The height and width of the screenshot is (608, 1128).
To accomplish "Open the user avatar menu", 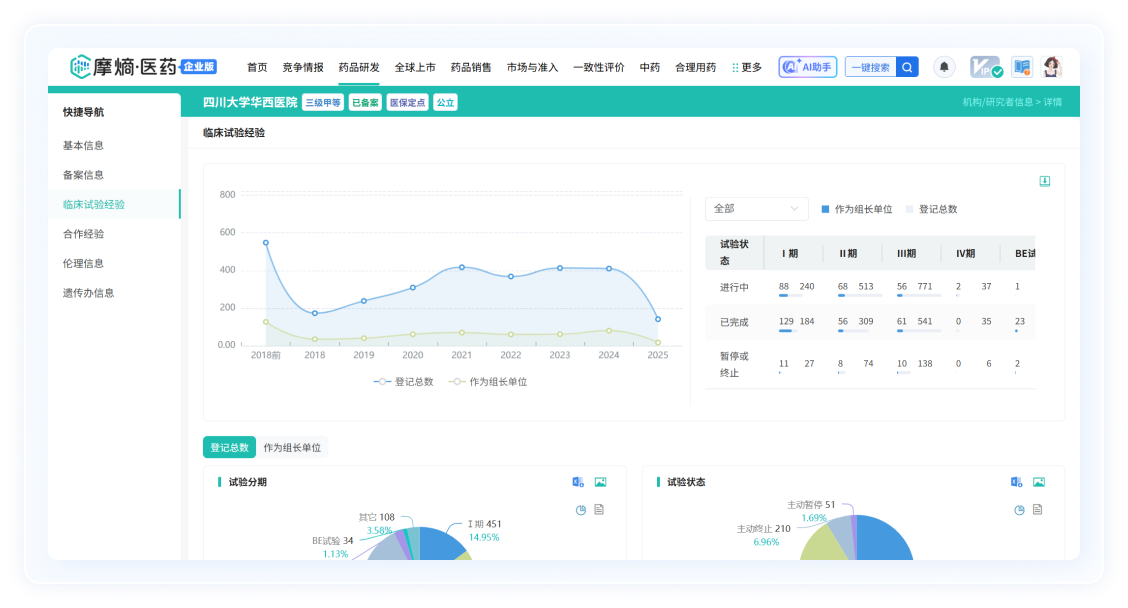I will [x=1052, y=67].
